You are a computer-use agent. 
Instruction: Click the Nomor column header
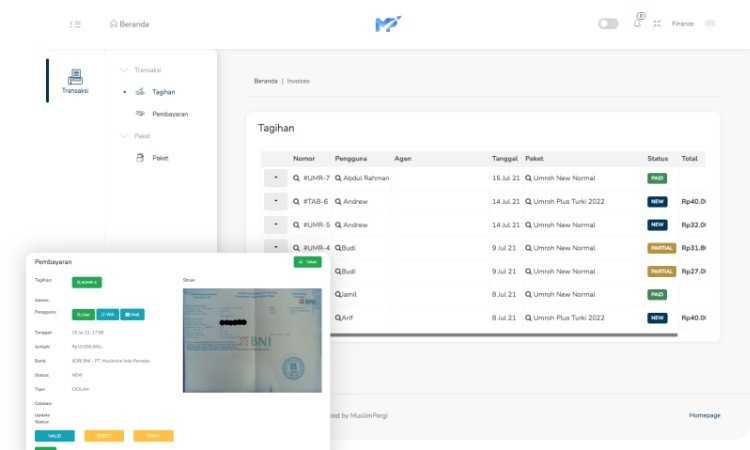[x=304, y=158]
